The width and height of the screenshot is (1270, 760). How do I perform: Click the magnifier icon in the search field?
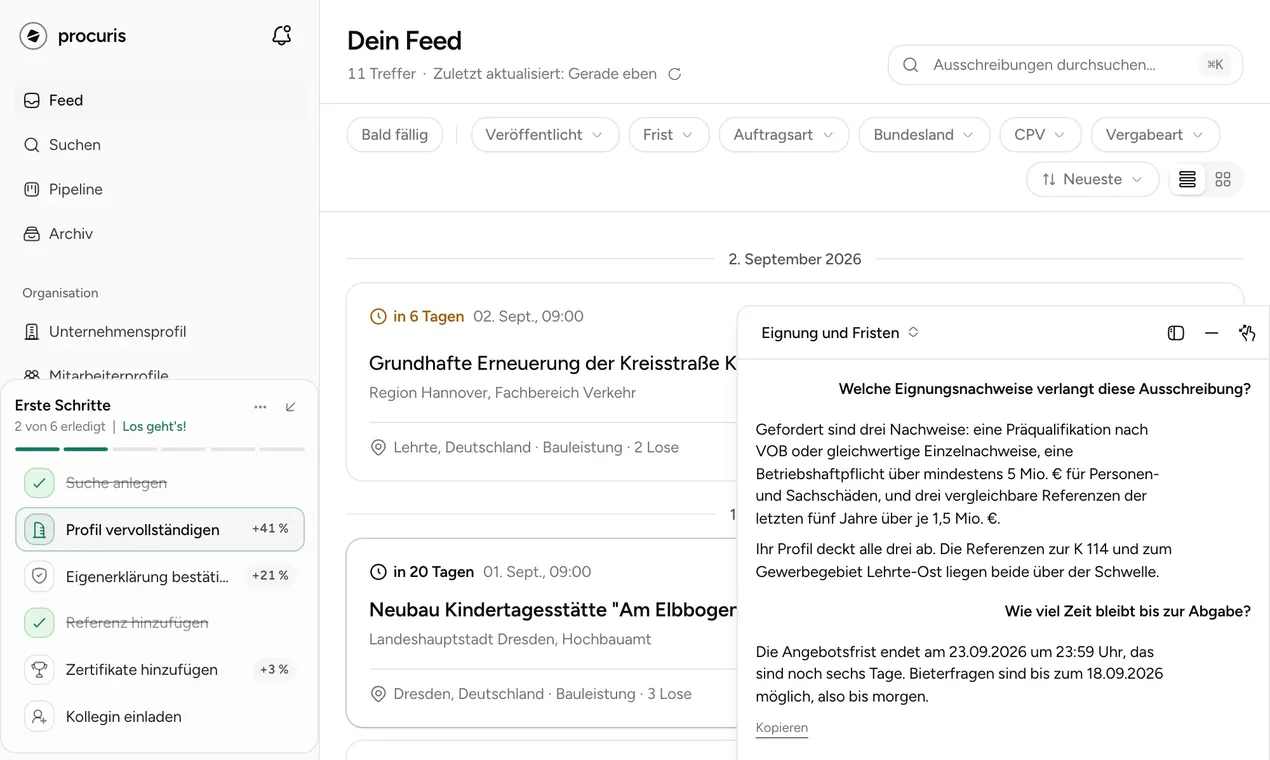tap(911, 65)
